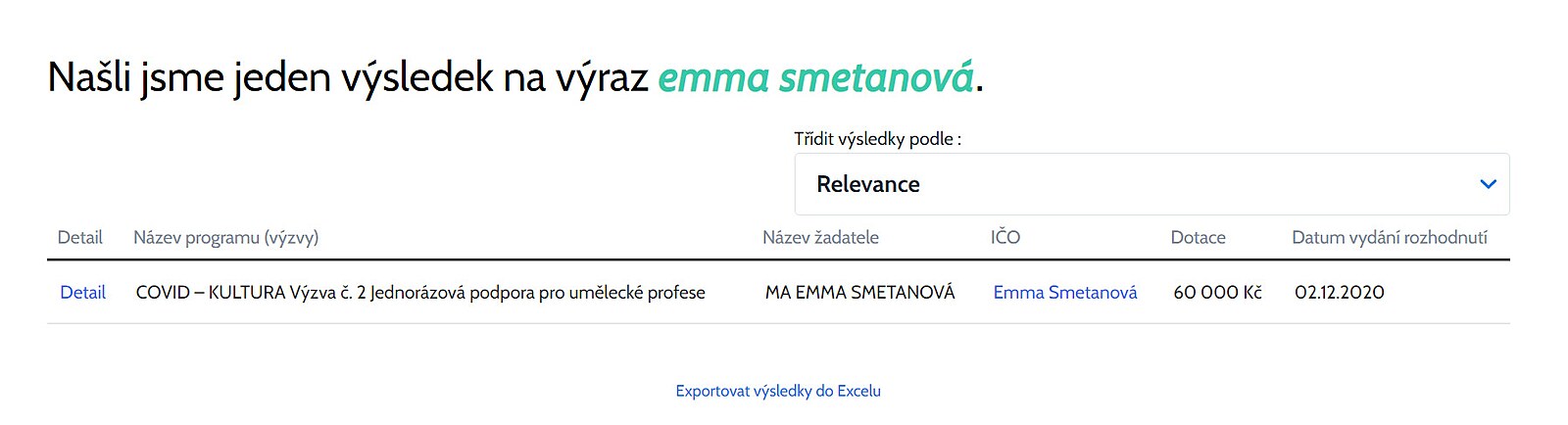Click the decision date 02.12.2020
The width and height of the screenshot is (1568, 425).
coord(1339,293)
